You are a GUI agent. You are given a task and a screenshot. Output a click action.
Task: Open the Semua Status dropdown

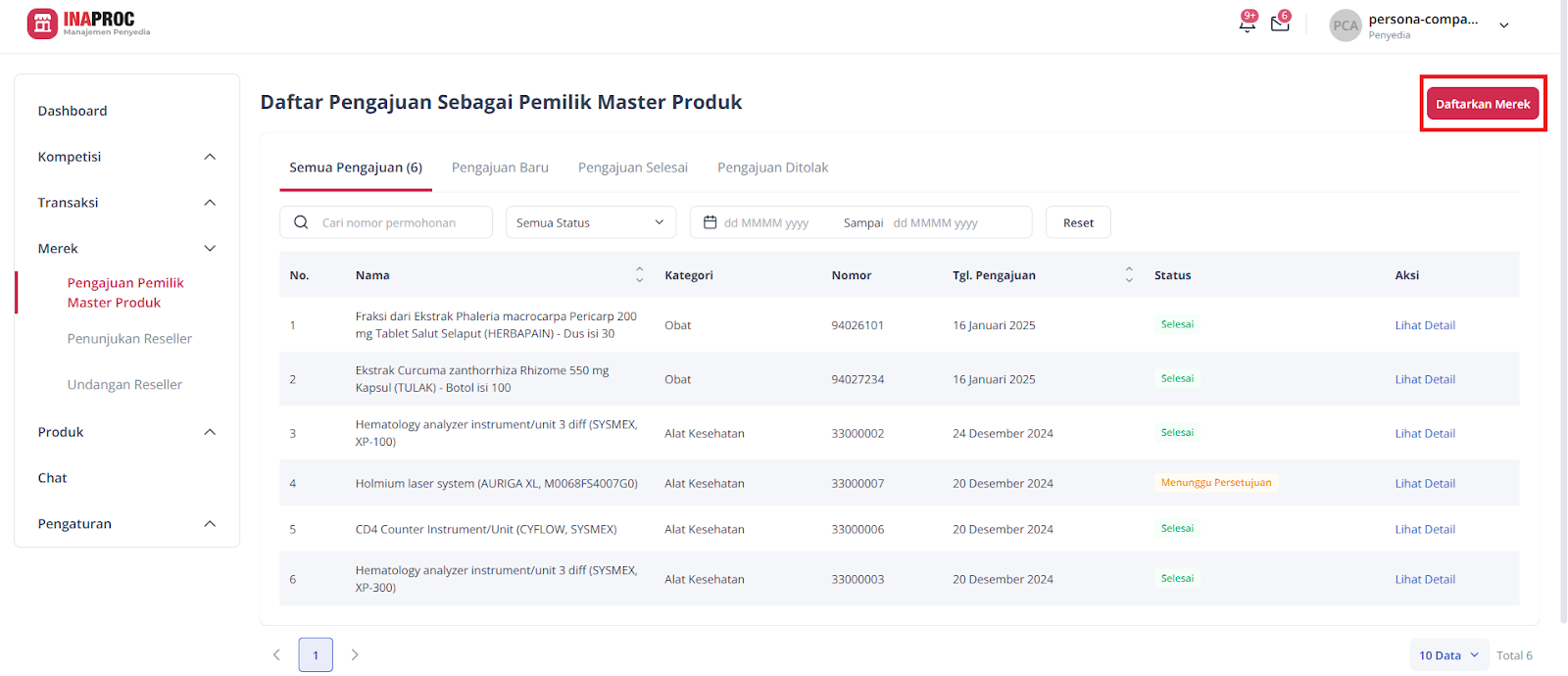pyautogui.click(x=591, y=222)
